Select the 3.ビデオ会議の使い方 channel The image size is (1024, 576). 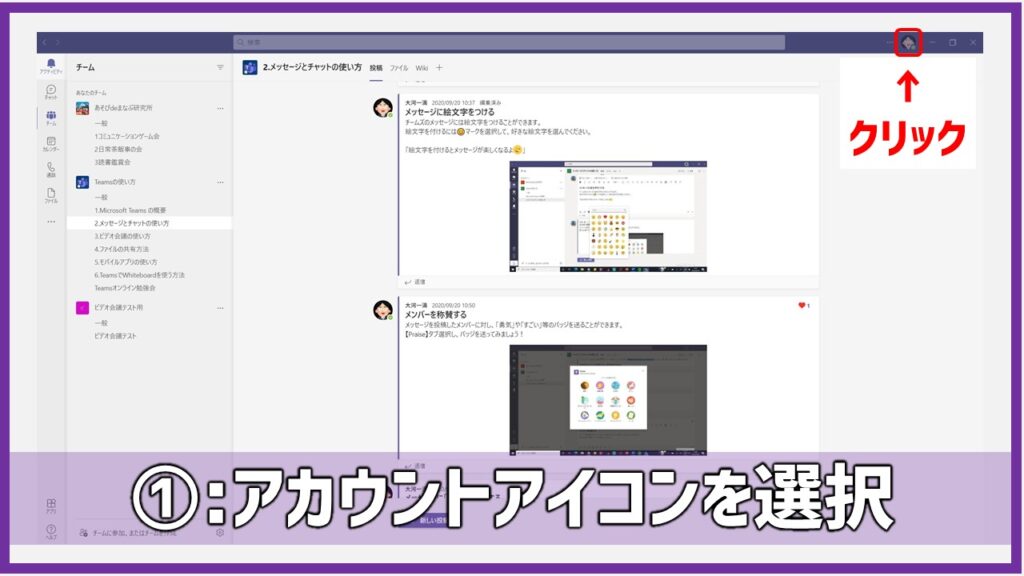[x=123, y=236]
